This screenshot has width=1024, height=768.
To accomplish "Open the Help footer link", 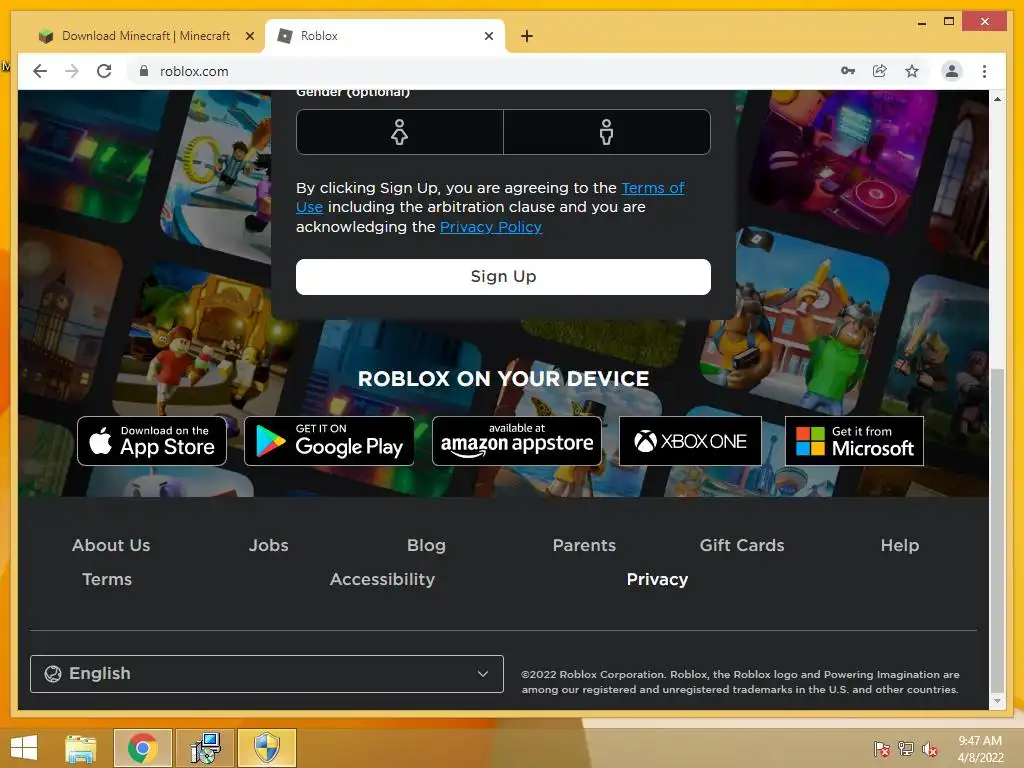I will [899, 545].
